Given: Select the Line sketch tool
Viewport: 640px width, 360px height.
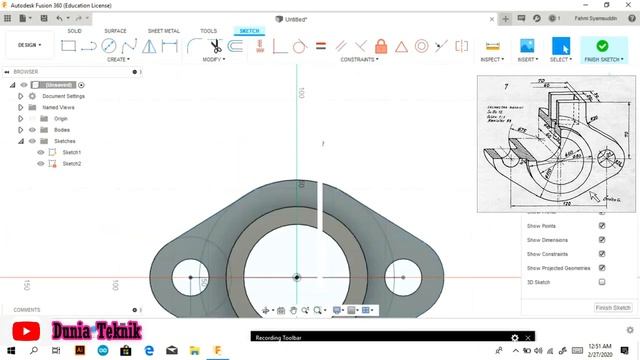Looking at the screenshot, I should coord(89,46).
